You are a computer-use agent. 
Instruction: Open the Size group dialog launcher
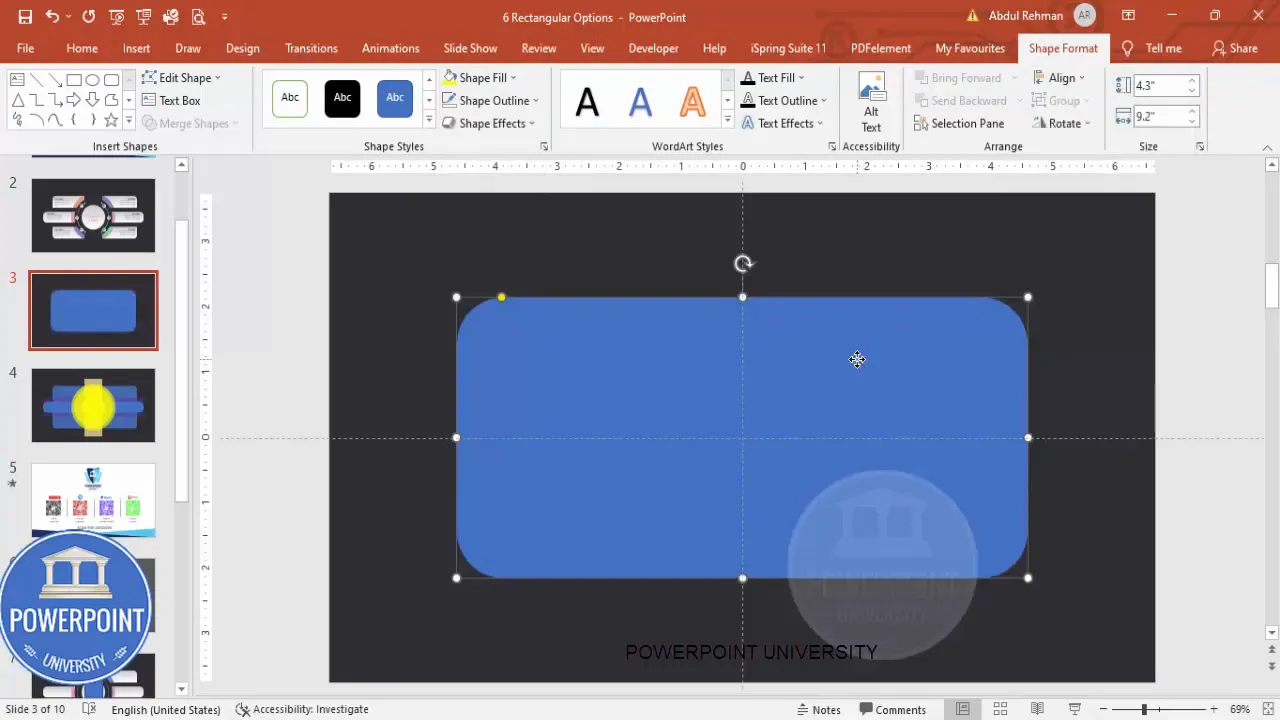coord(1200,147)
